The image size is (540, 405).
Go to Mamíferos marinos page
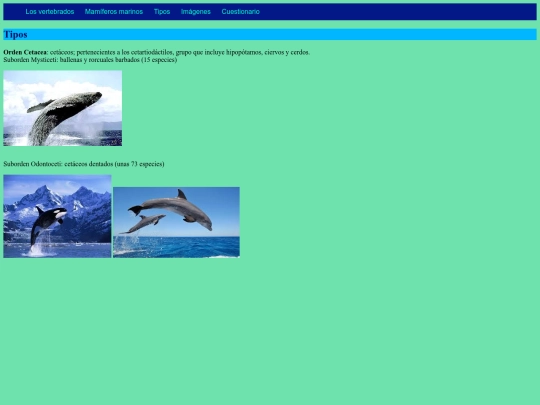(114, 12)
